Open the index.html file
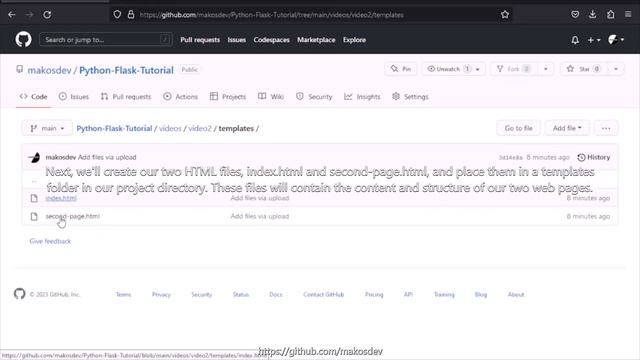The width and height of the screenshot is (640, 360). 61,198
